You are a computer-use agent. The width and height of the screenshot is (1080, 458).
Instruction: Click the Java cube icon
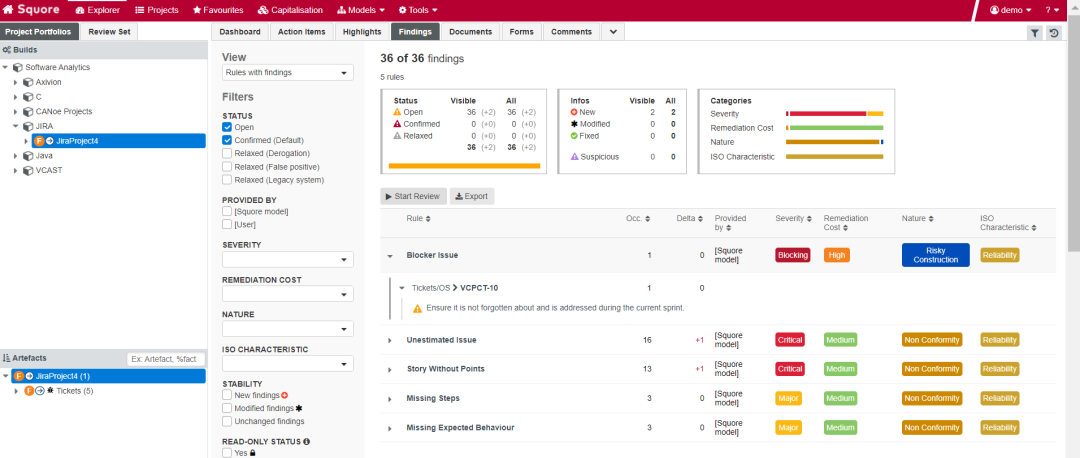coord(28,156)
